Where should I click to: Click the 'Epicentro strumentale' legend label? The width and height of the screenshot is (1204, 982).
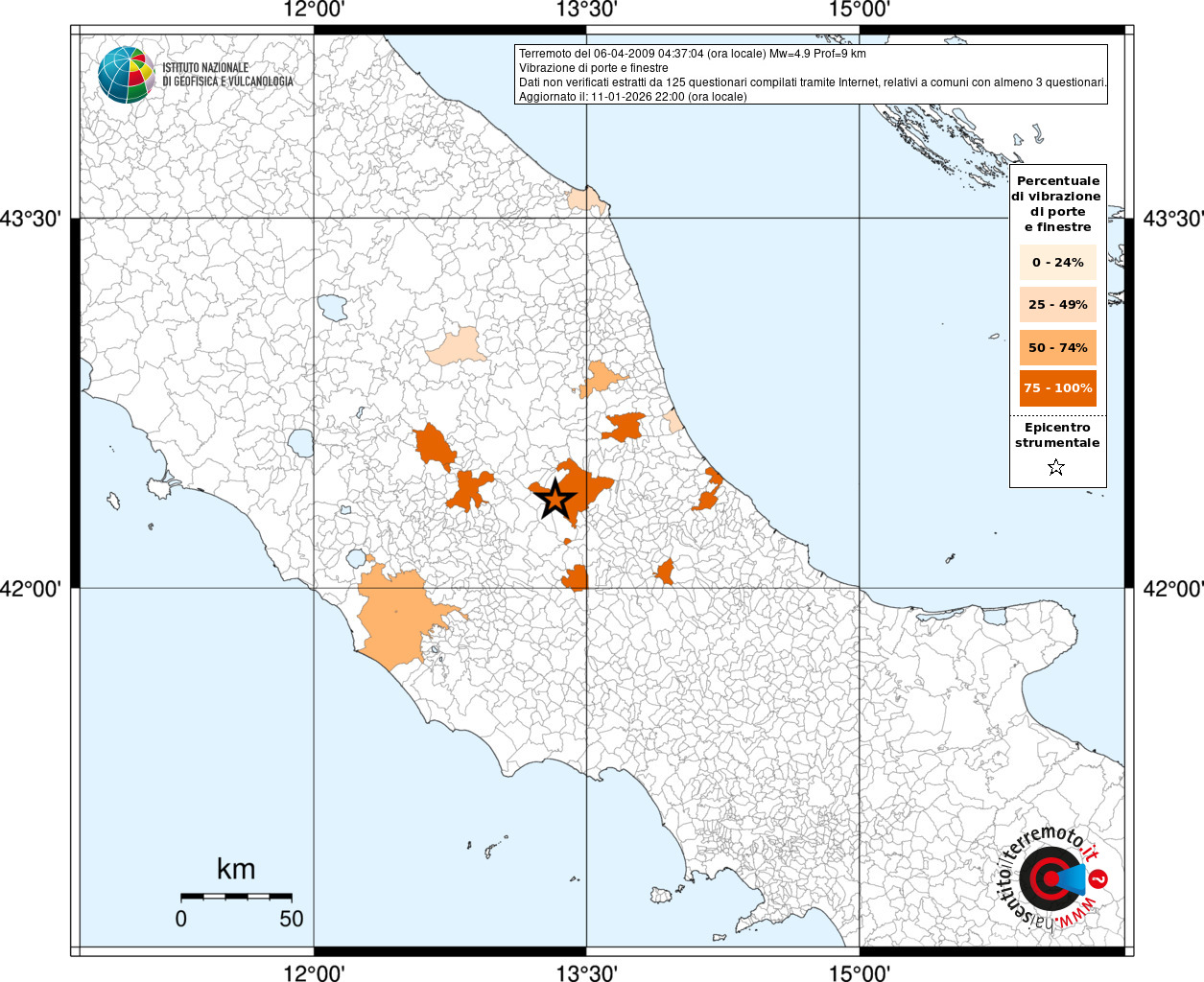1057,435
